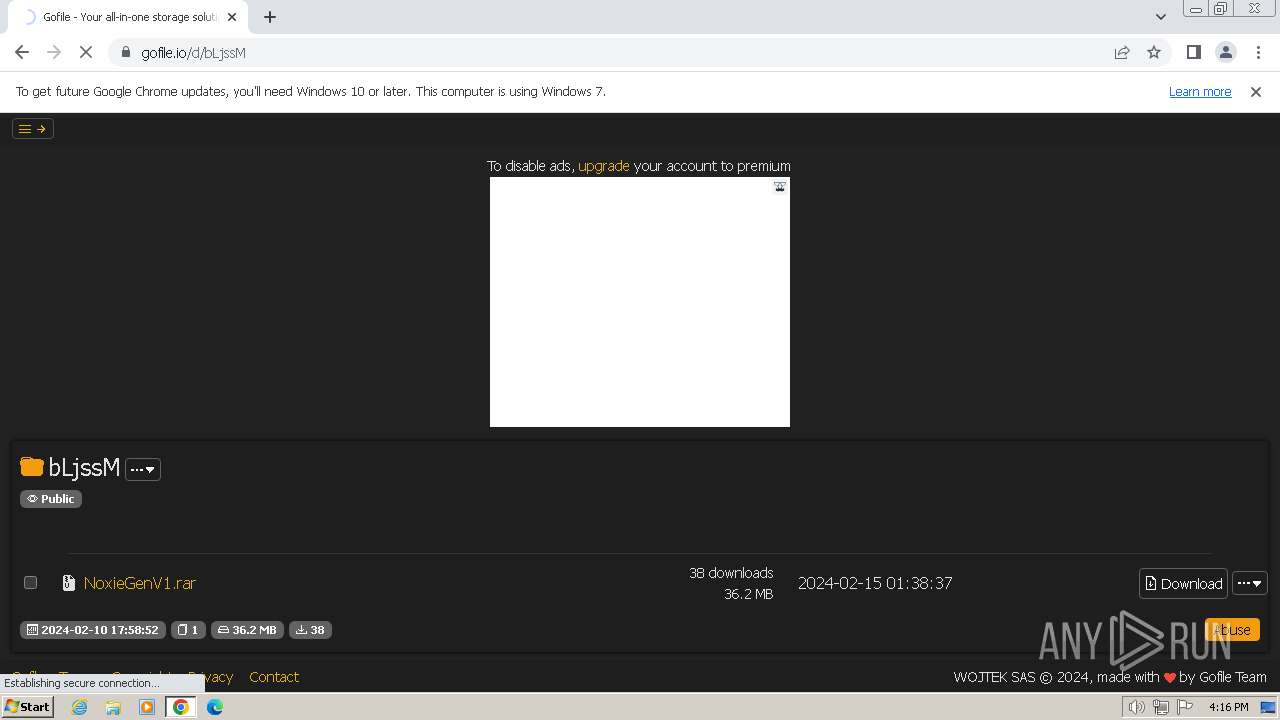Select the bLjssM folder icon
Screen dimensions: 1280x720
tap(32, 467)
